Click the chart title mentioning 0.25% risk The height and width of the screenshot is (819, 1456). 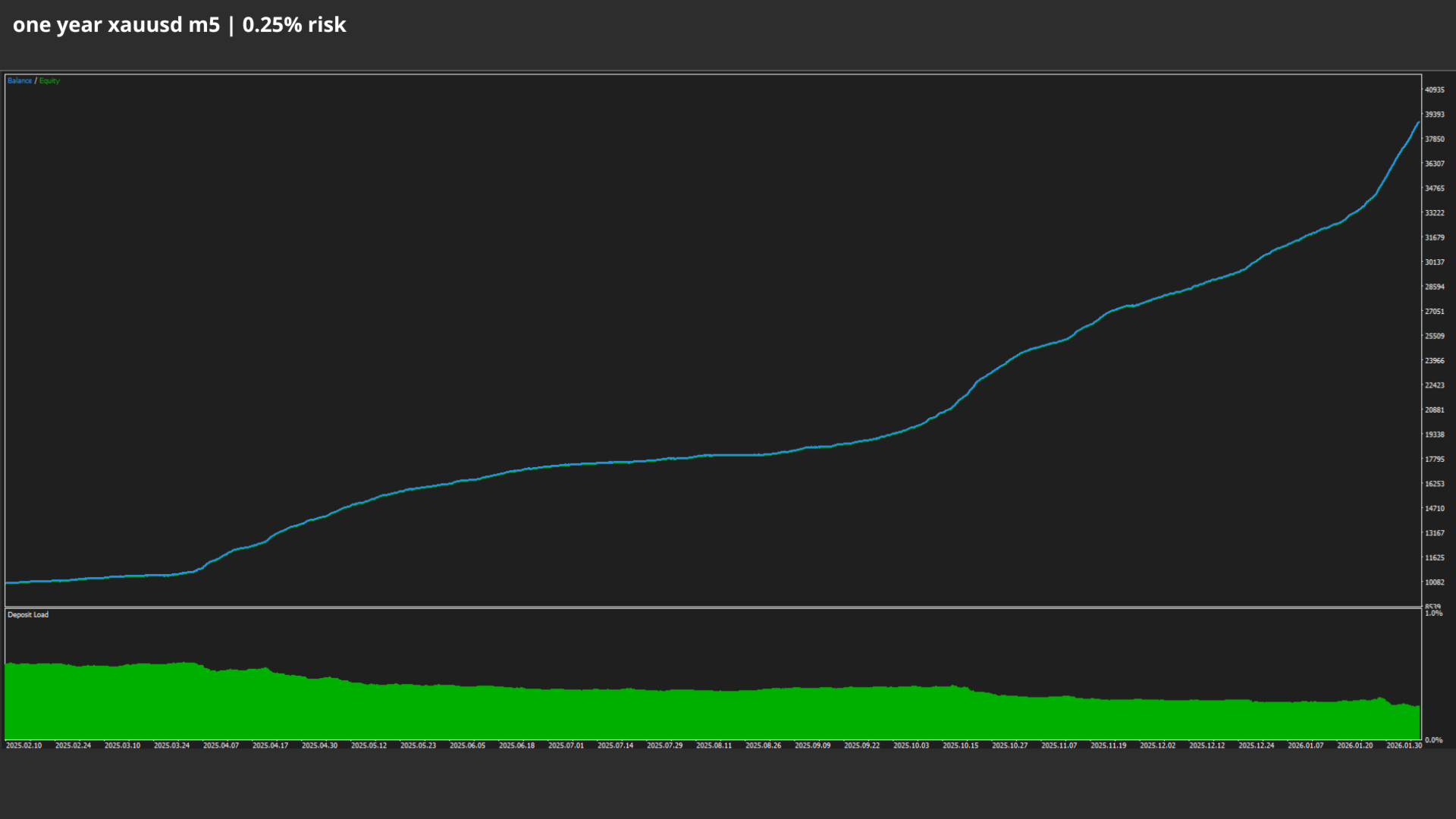(180, 25)
